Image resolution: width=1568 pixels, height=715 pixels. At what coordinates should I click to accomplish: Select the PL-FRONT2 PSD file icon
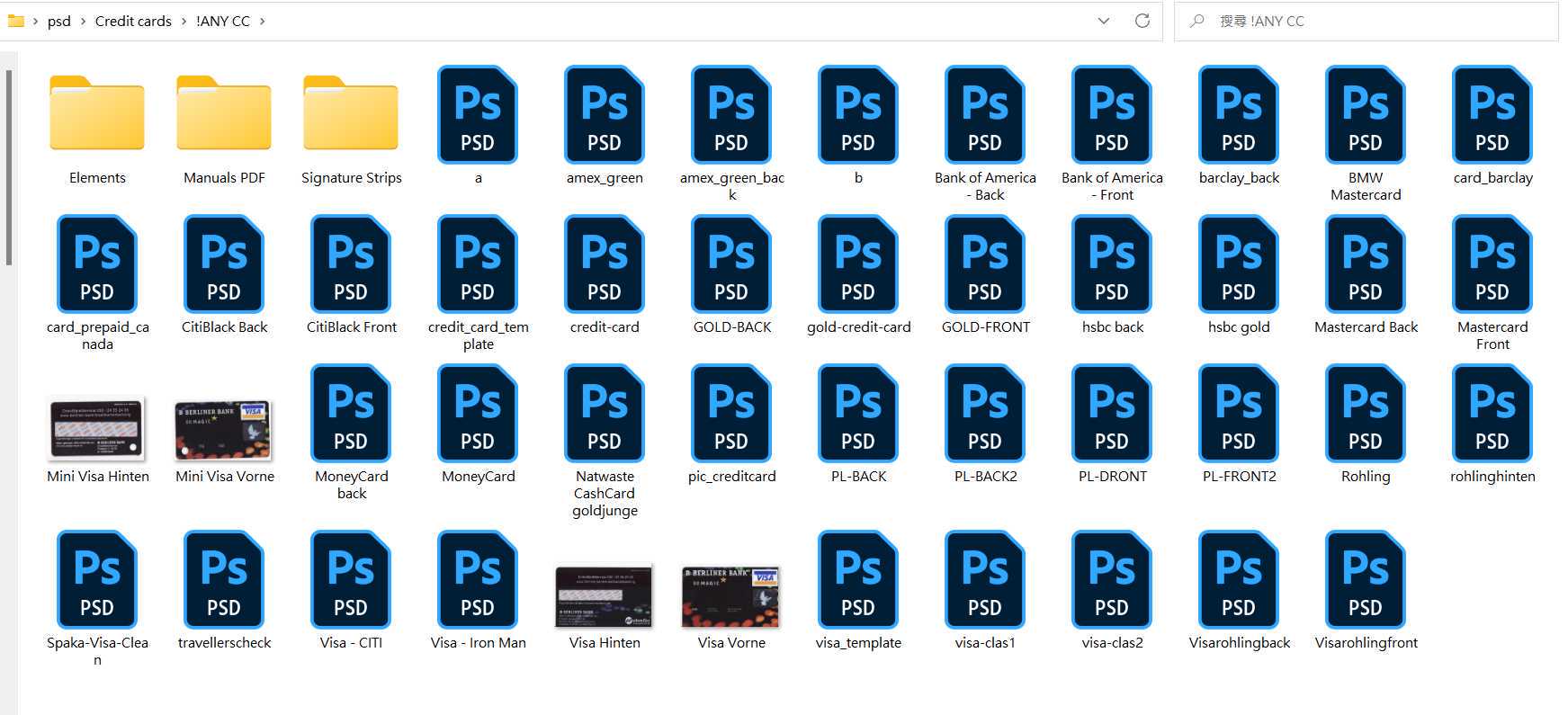tap(1239, 413)
